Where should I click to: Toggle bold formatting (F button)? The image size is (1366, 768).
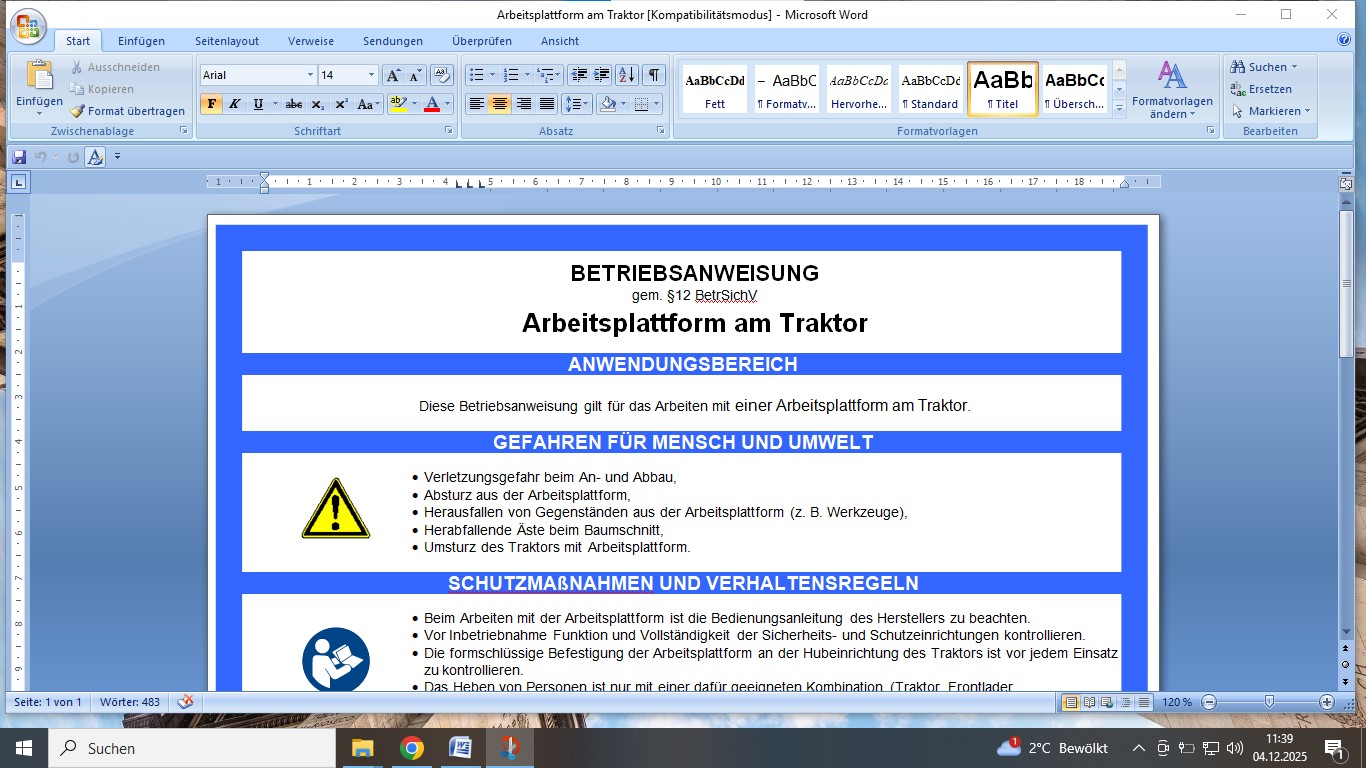tap(212, 104)
